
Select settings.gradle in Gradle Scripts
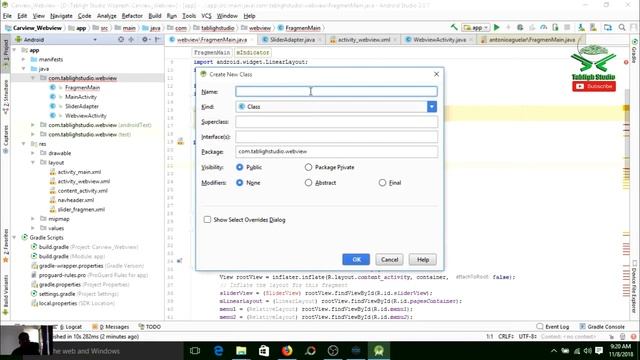tap(57, 294)
